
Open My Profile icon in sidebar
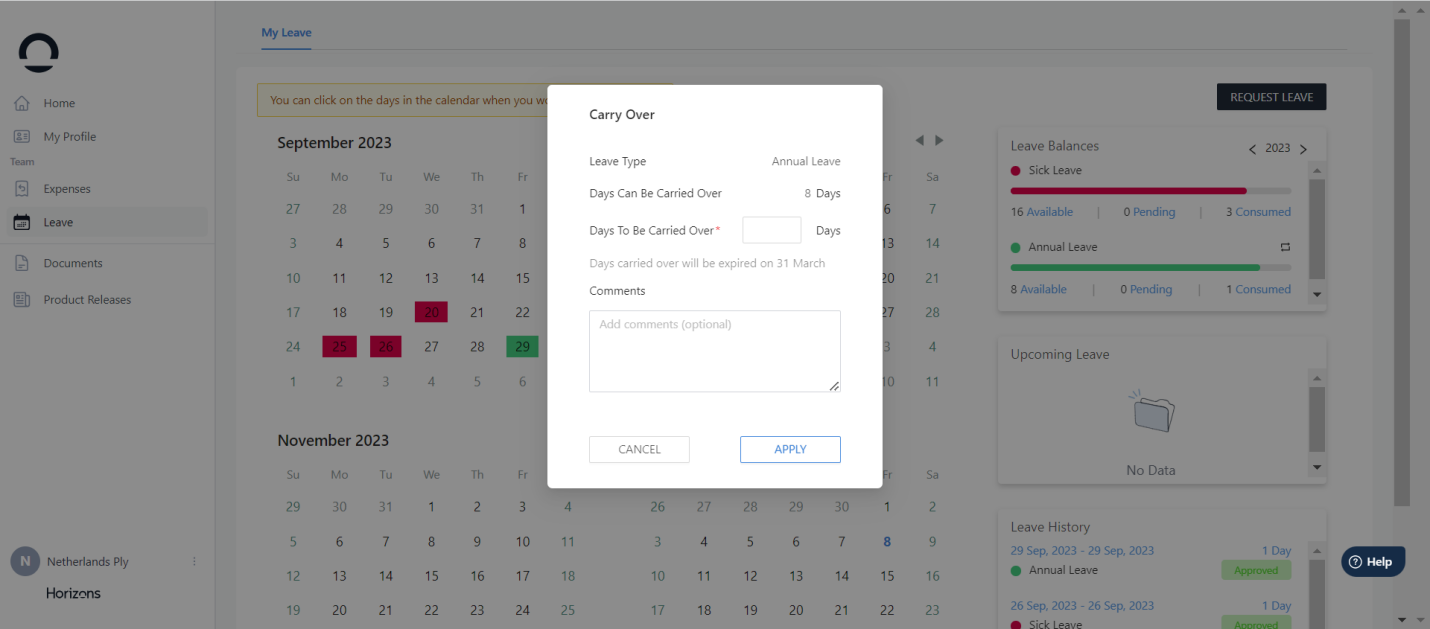pos(22,137)
